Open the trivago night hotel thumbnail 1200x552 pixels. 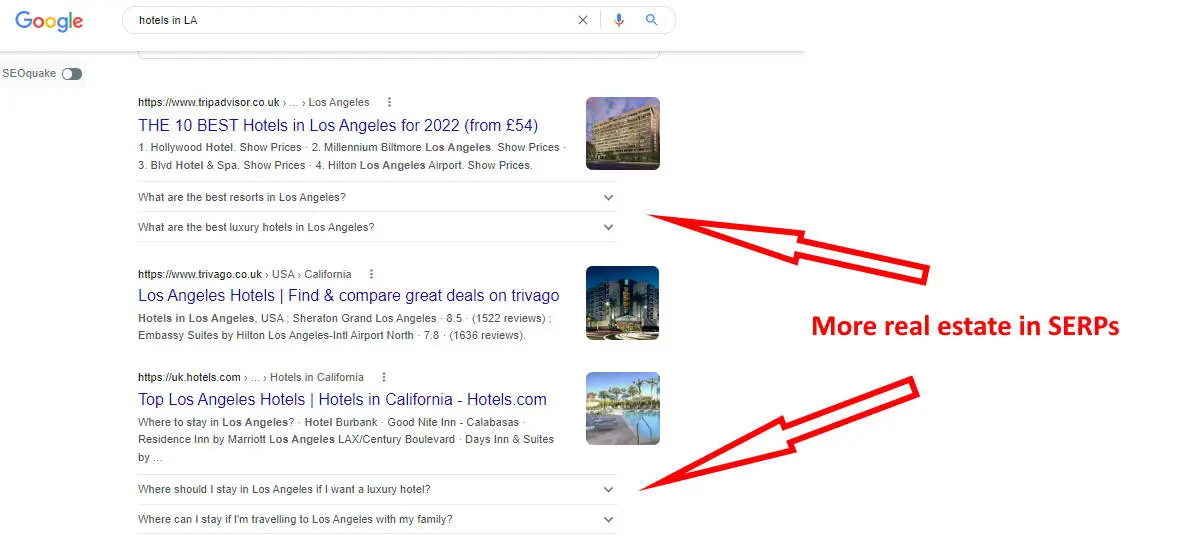click(x=623, y=303)
